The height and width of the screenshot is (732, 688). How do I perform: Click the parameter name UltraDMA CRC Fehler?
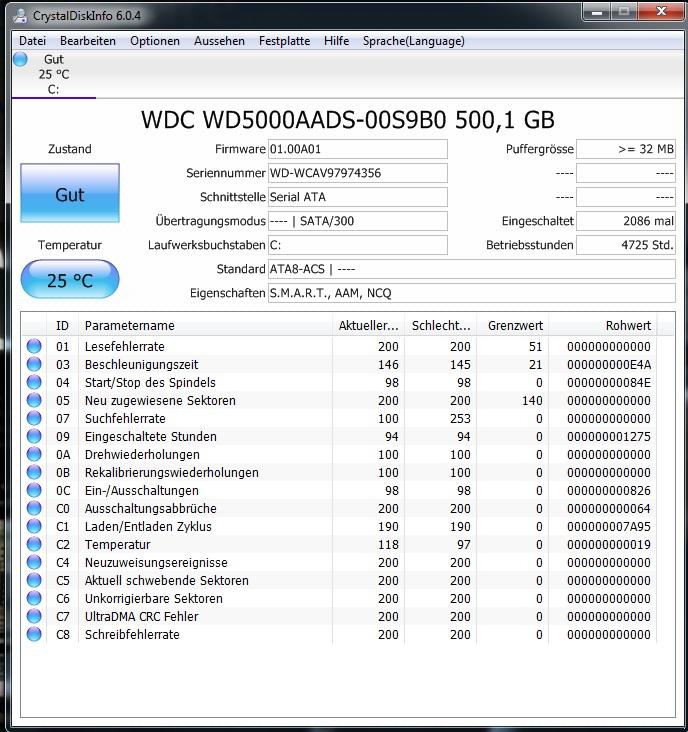[141, 616]
